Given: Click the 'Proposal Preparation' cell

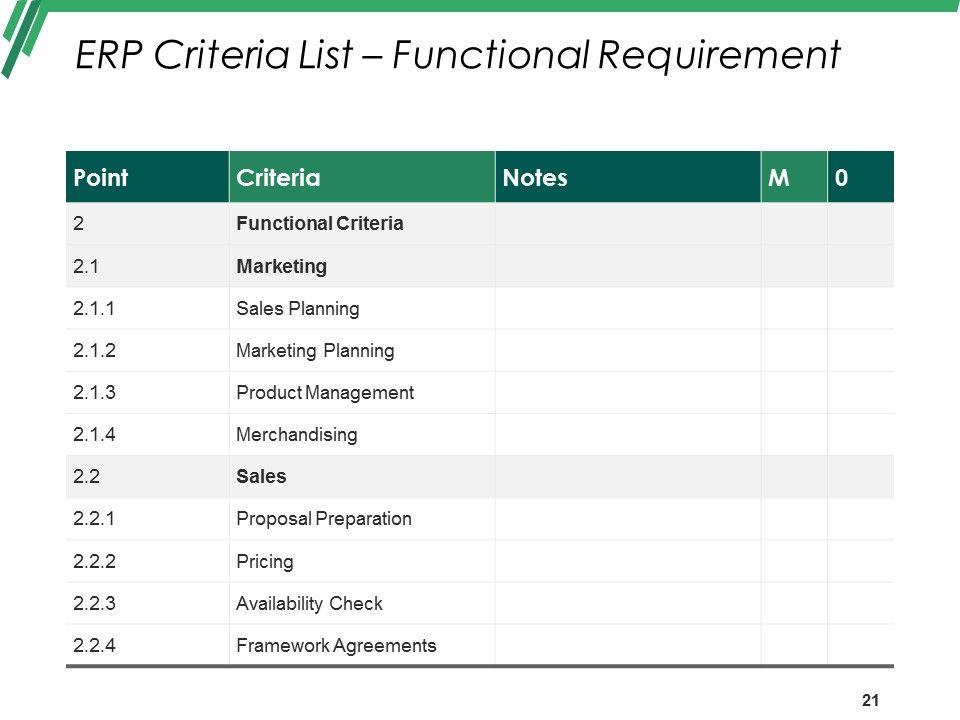Looking at the screenshot, I should coord(324,519).
